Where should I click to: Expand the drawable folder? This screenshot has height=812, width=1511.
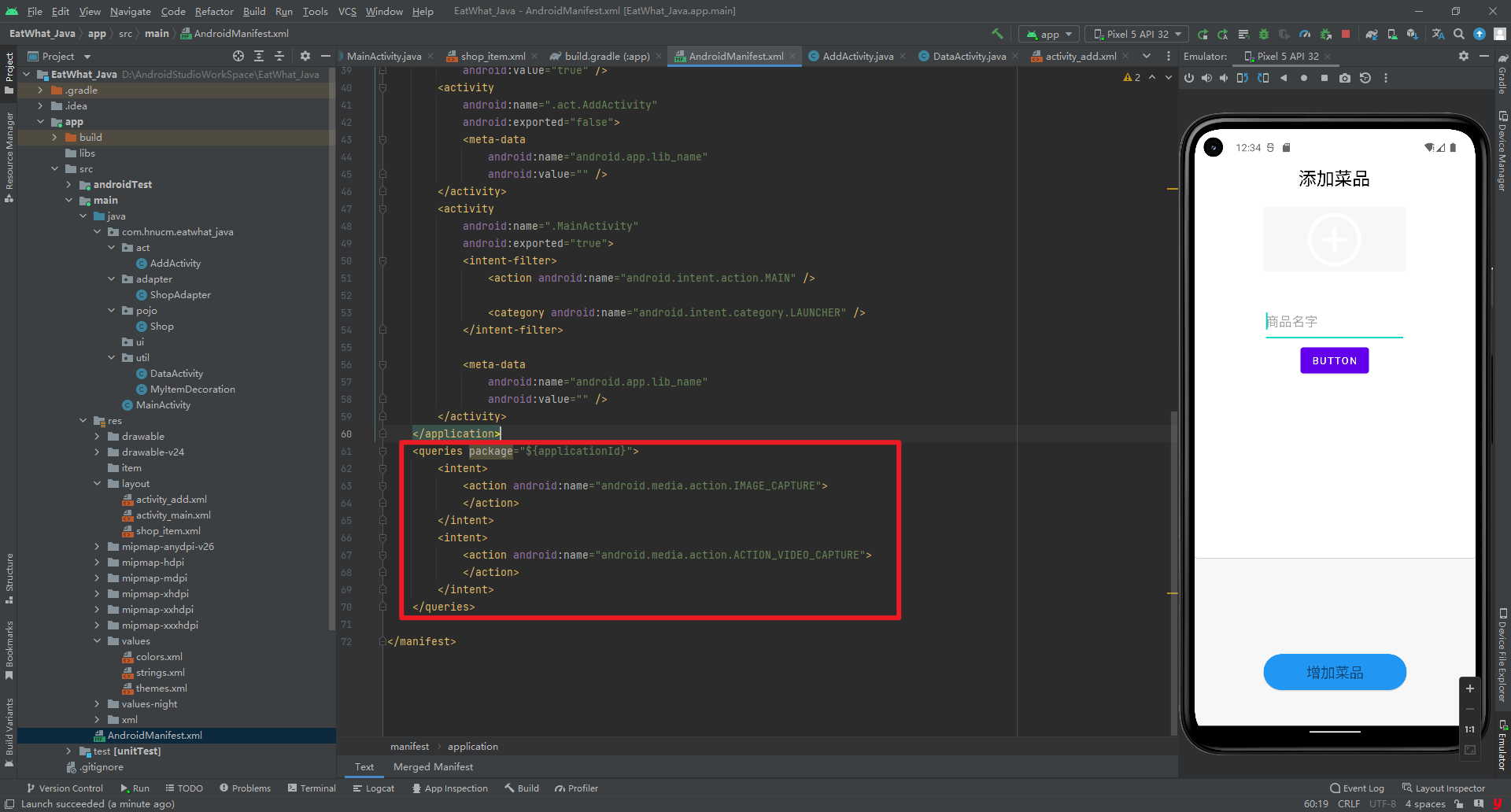pyautogui.click(x=98, y=436)
